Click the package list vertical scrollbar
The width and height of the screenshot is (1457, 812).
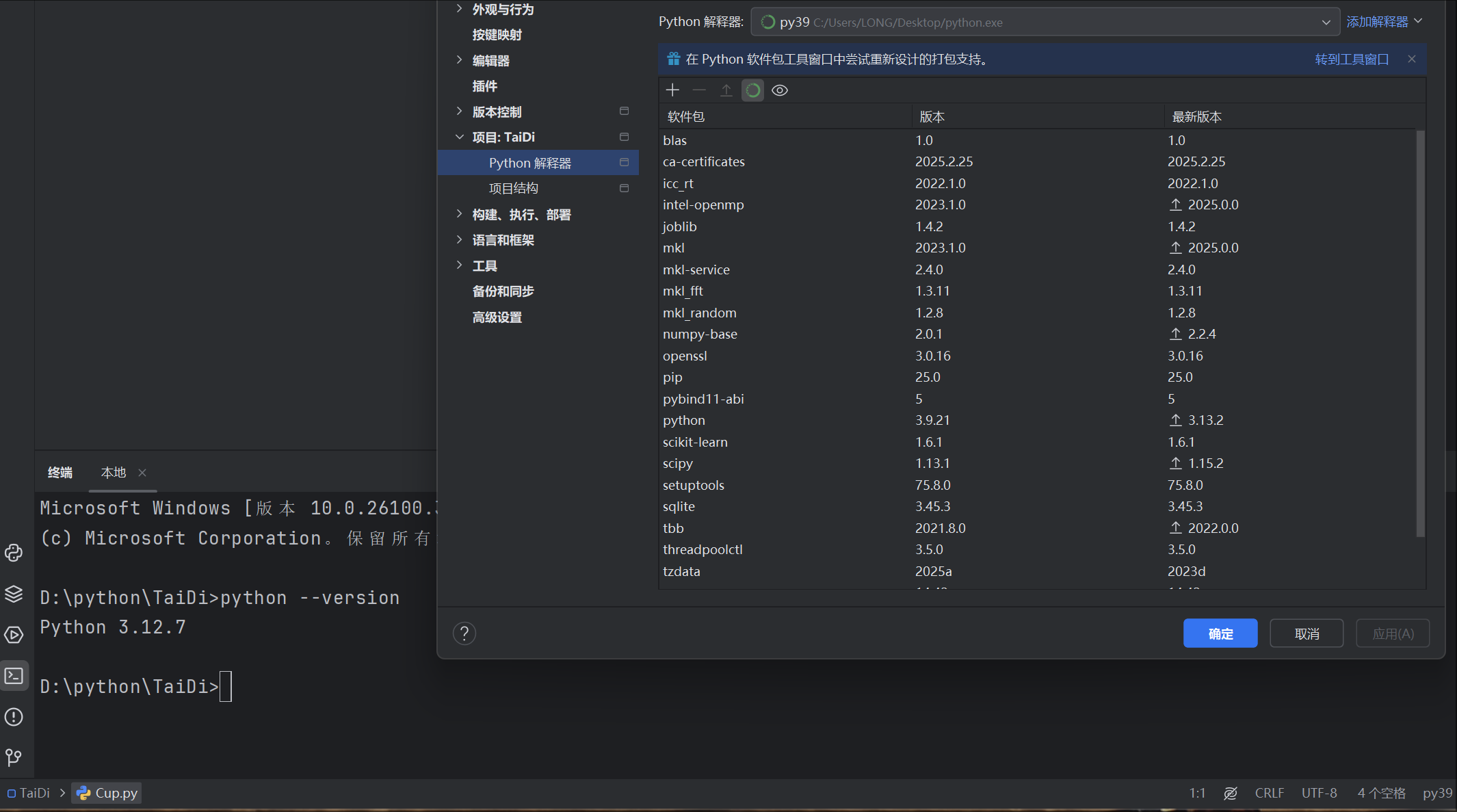(x=1420, y=333)
